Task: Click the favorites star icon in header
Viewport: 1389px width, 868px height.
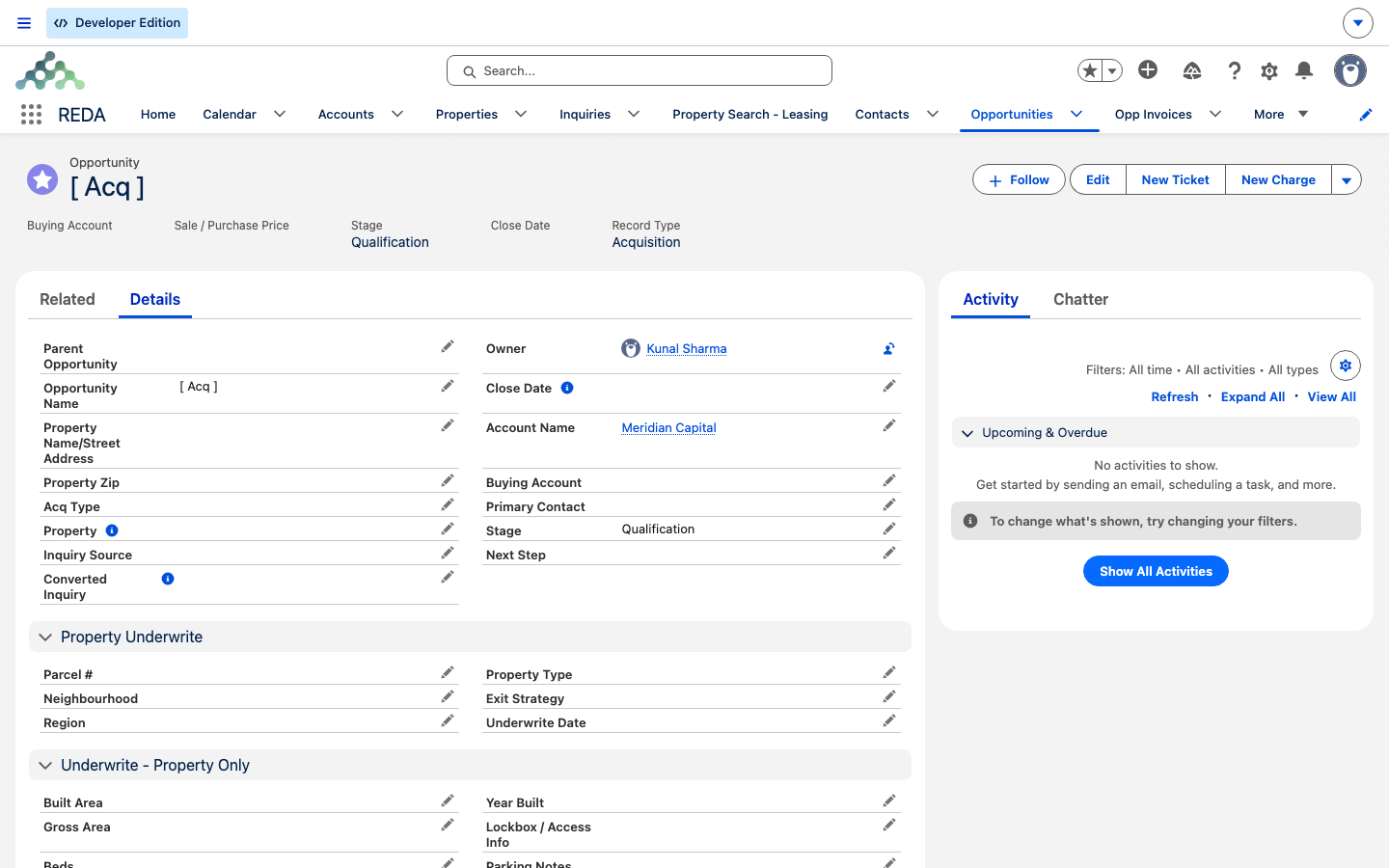Action: coord(1090,70)
